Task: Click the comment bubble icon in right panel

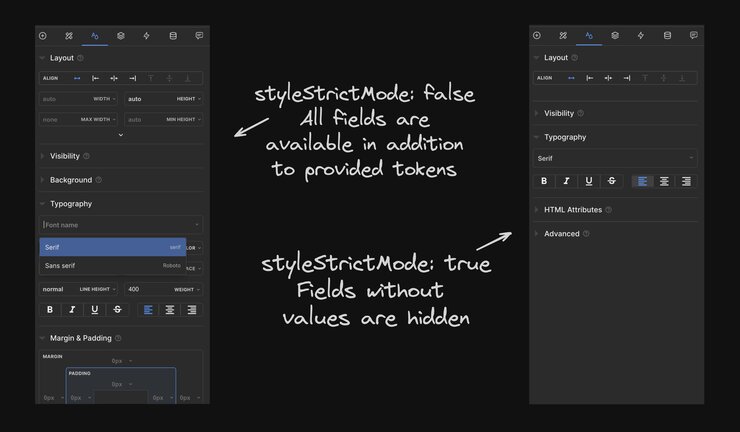Action: (x=693, y=35)
